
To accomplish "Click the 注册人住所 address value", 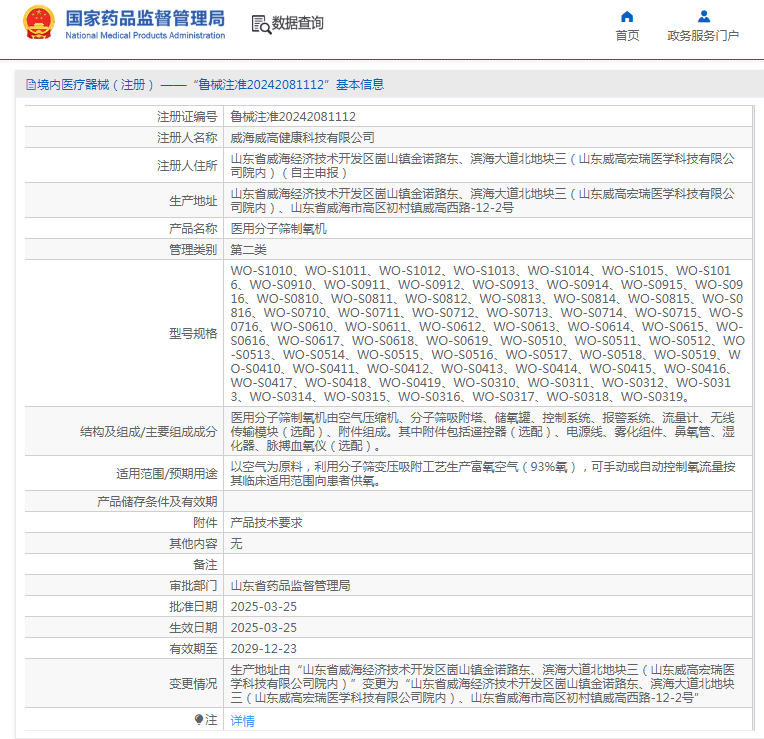I will (482, 166).
